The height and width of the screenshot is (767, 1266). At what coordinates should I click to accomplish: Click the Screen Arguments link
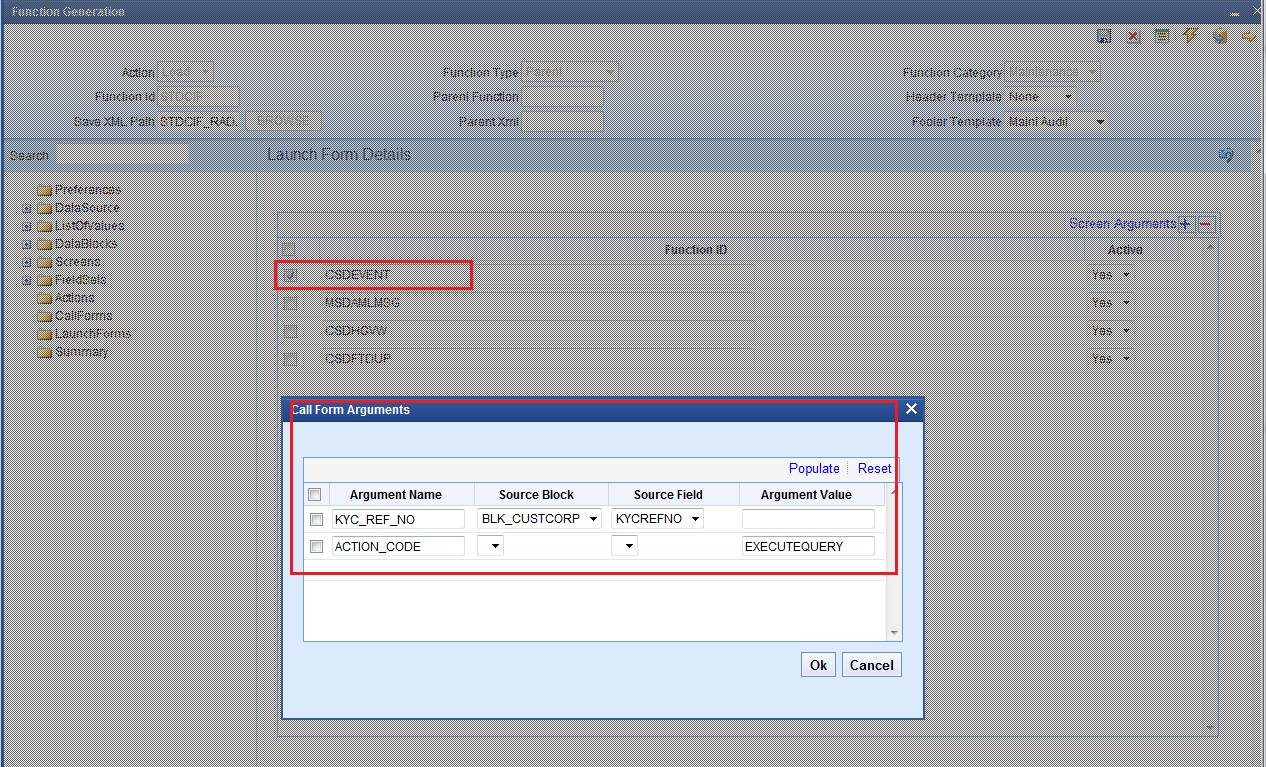click(1122, 224)
